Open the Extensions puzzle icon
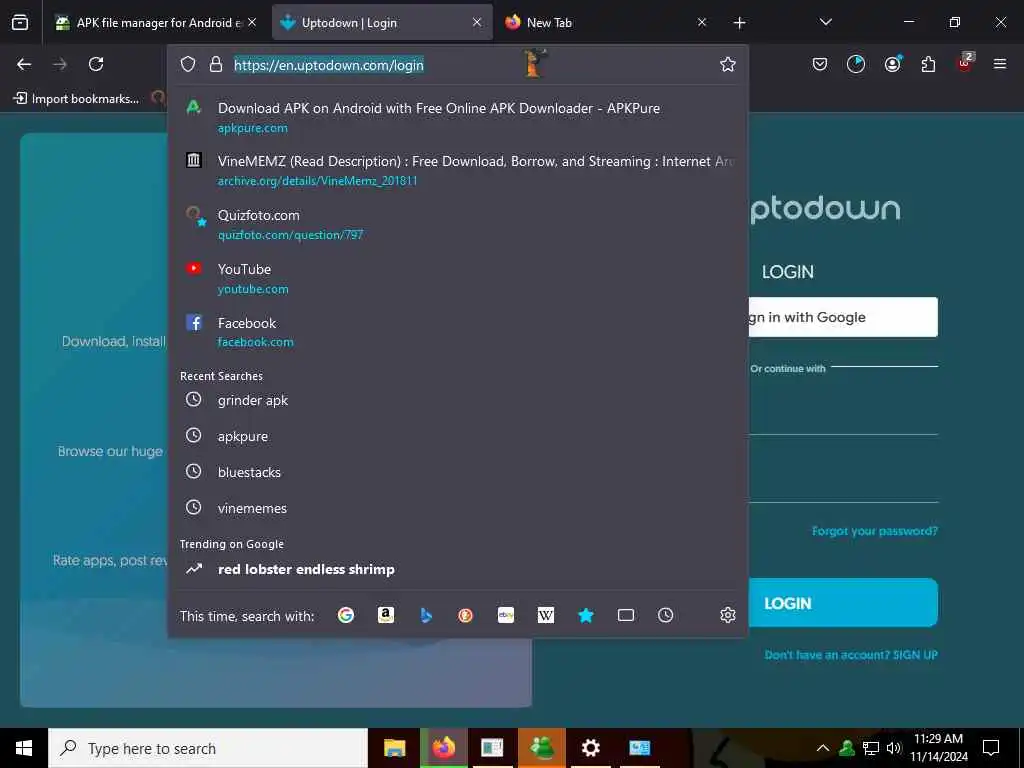The width and height of the screenshot is (1024, 768). [x=929, y=64]
